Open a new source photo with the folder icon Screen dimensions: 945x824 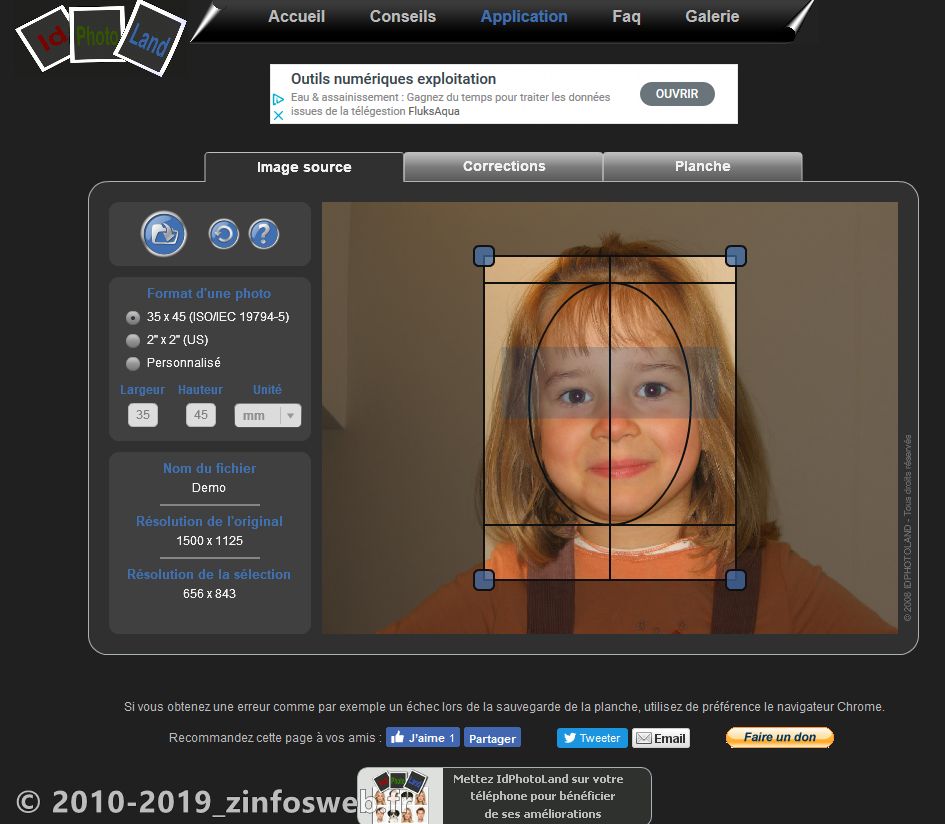(163, 233)
